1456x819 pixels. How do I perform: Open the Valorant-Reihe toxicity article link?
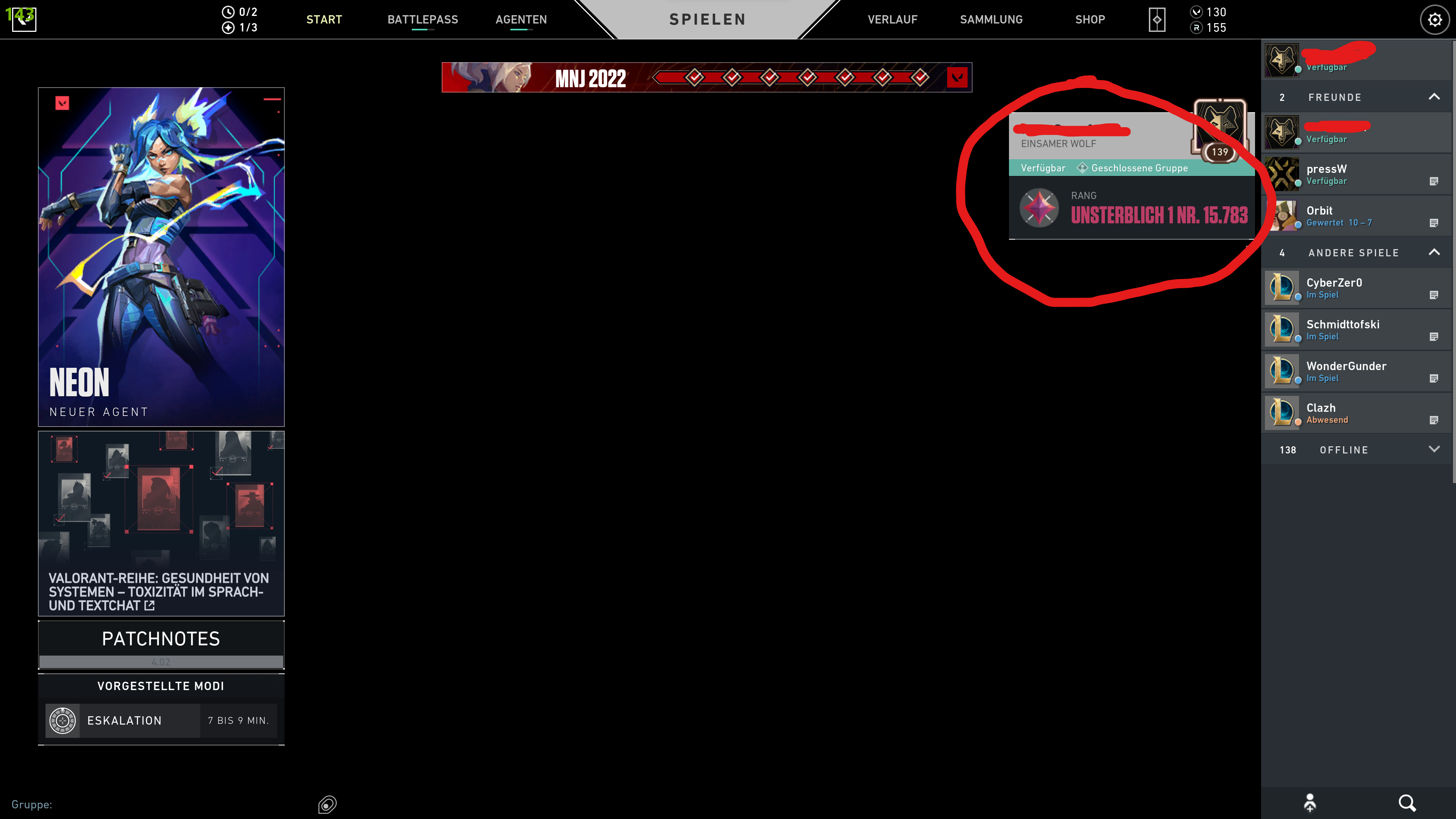point(161,524)
